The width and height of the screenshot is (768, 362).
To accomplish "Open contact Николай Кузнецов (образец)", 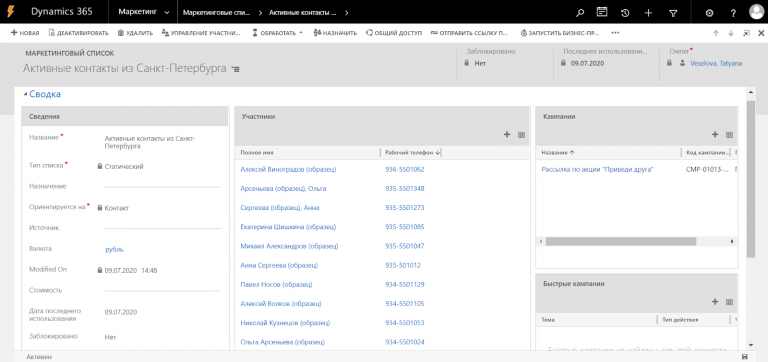I will coord(285,323).
